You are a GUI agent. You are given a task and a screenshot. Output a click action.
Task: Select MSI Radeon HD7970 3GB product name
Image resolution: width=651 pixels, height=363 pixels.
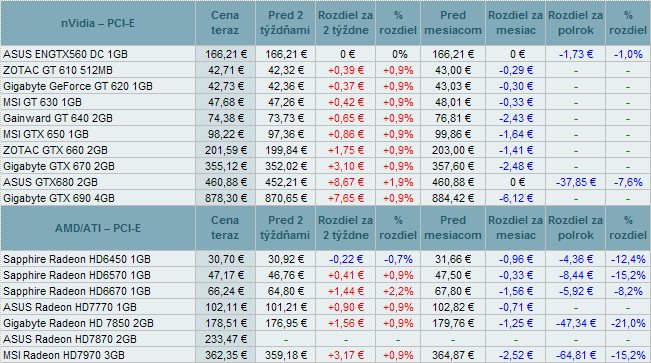click(64, 355)
